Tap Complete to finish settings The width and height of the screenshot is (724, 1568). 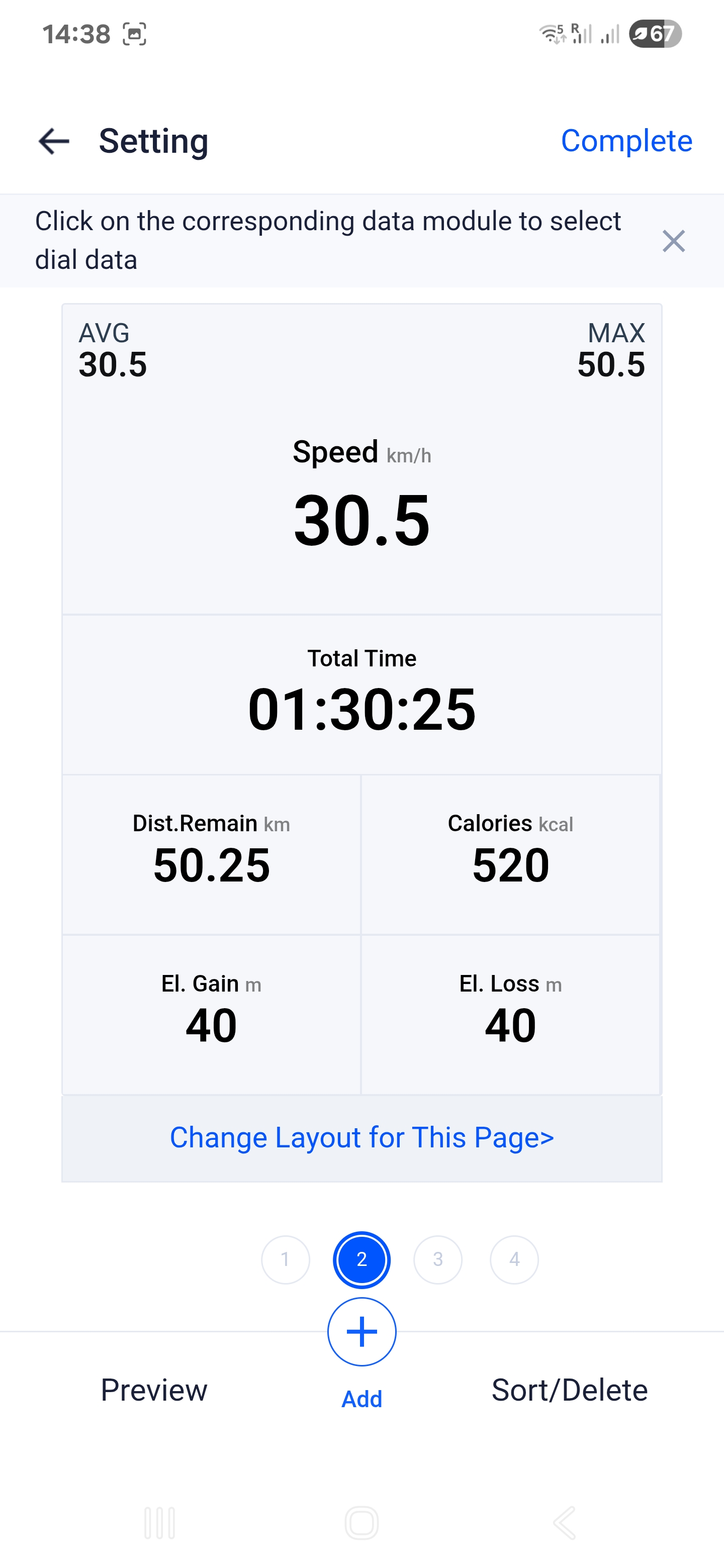(x=626, y=141)
